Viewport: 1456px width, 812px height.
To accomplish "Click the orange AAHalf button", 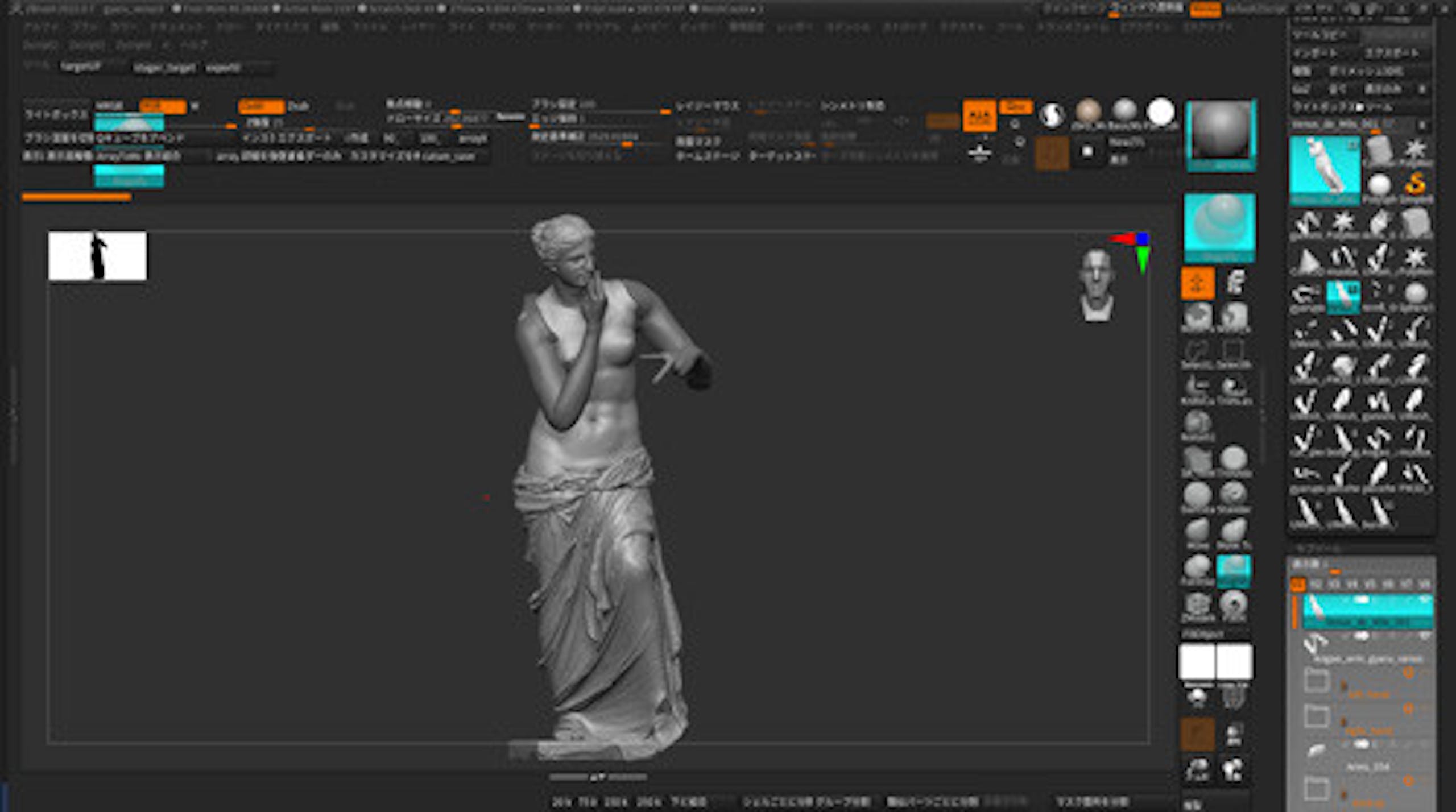I will tap(979, 115).
